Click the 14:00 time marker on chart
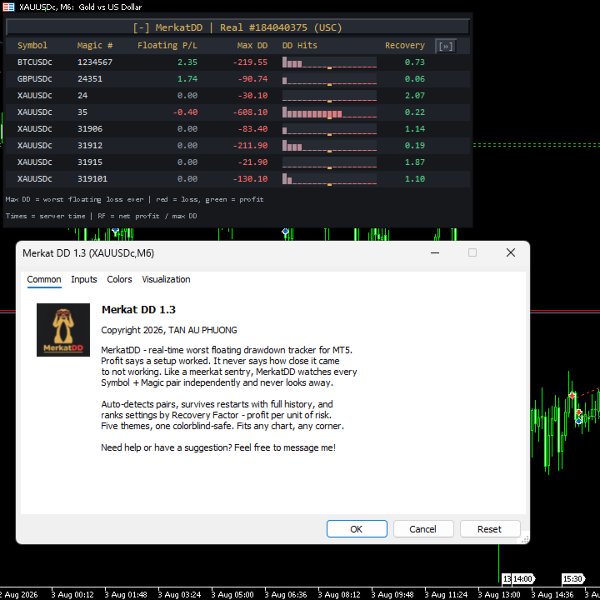The height and width of the screenshot is (600, 600). pos(523,579)
